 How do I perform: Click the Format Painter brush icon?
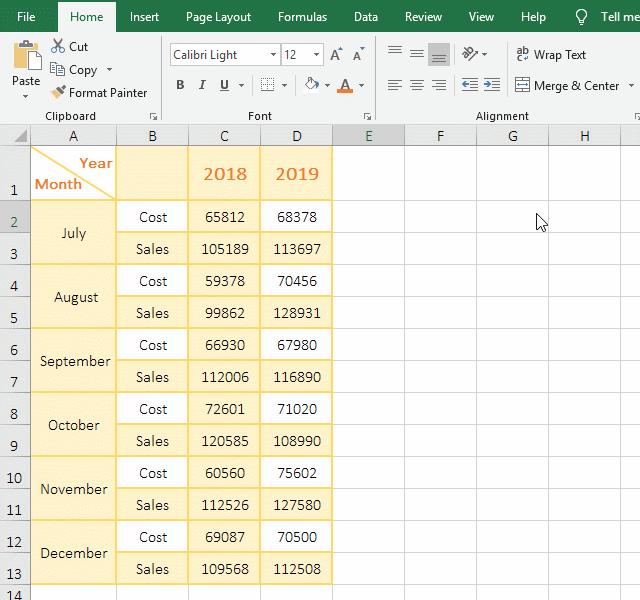click(x=59, y=92)
